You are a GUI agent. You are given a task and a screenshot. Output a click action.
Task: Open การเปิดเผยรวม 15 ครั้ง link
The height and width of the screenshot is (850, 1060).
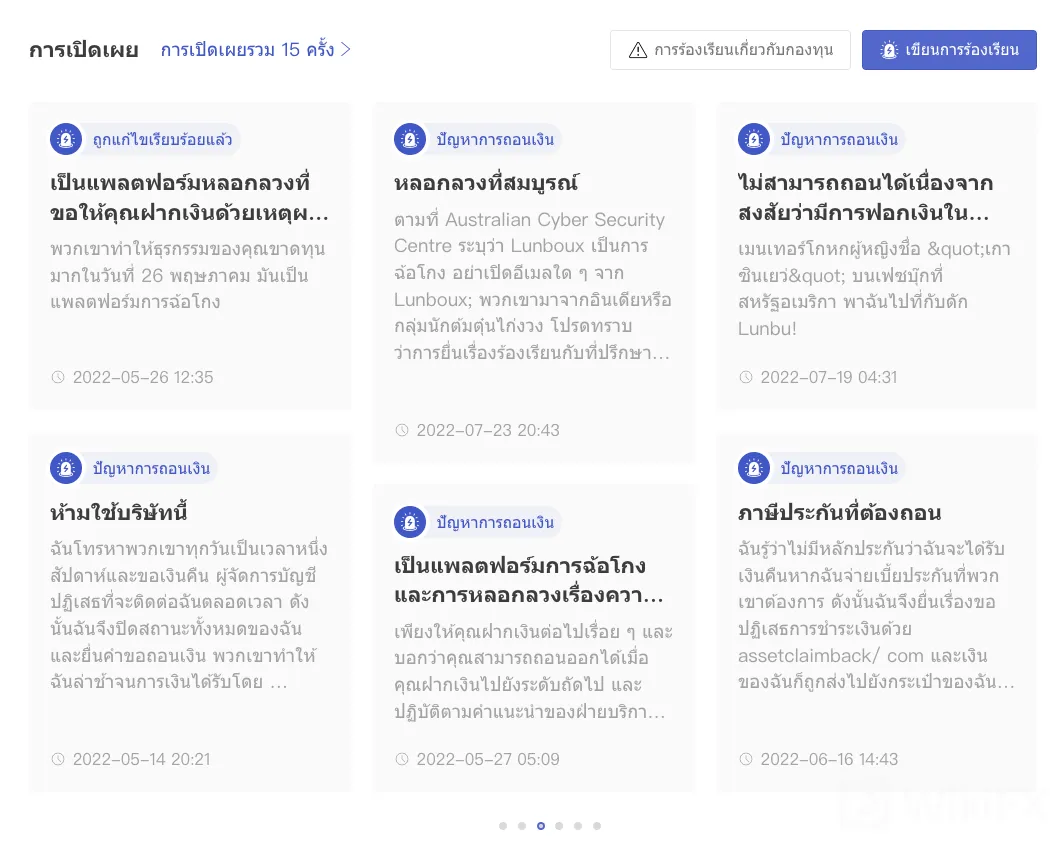click(256, 49)
